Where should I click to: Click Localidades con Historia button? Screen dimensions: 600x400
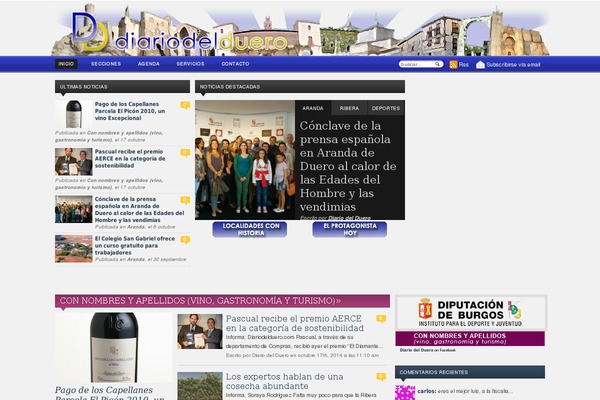250,229
